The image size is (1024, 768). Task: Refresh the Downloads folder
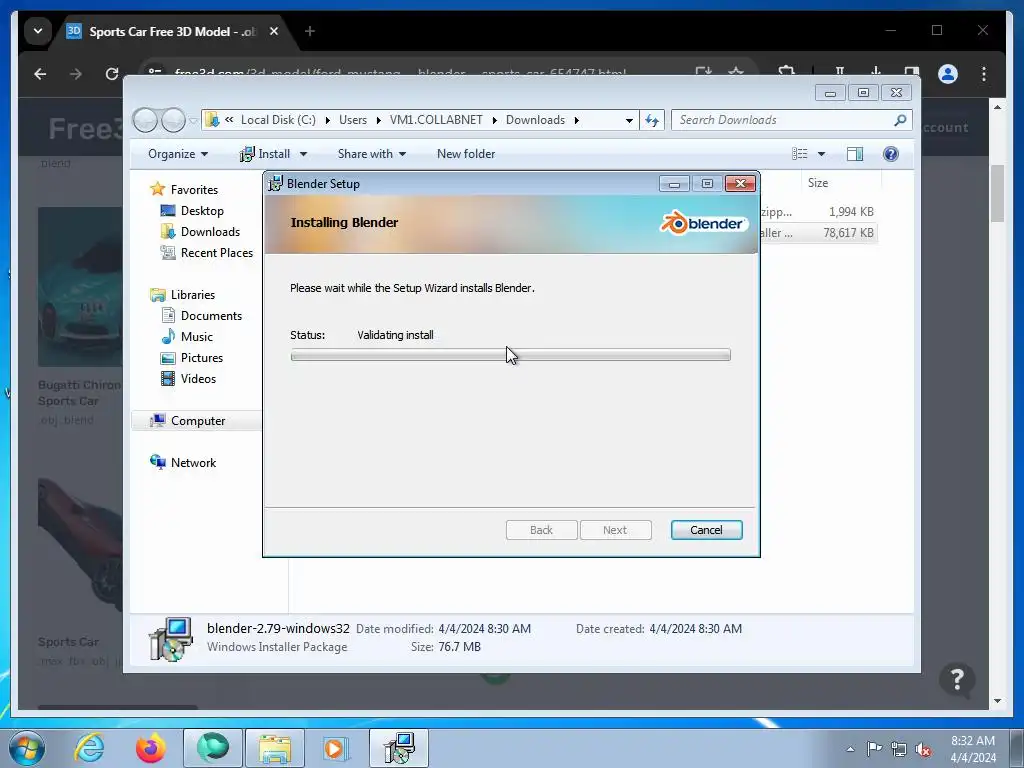pos(652,120)
